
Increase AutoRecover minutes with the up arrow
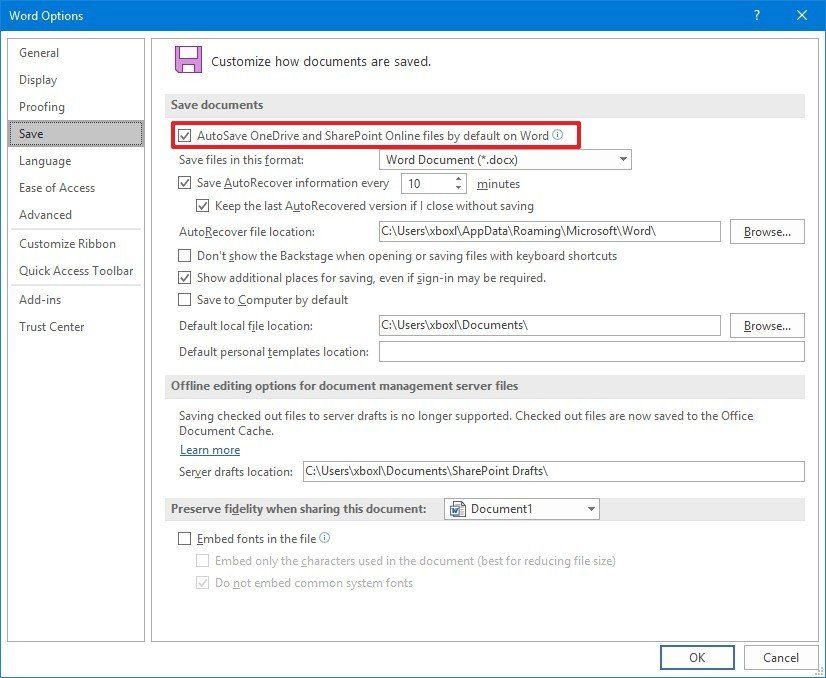(458, 178)
